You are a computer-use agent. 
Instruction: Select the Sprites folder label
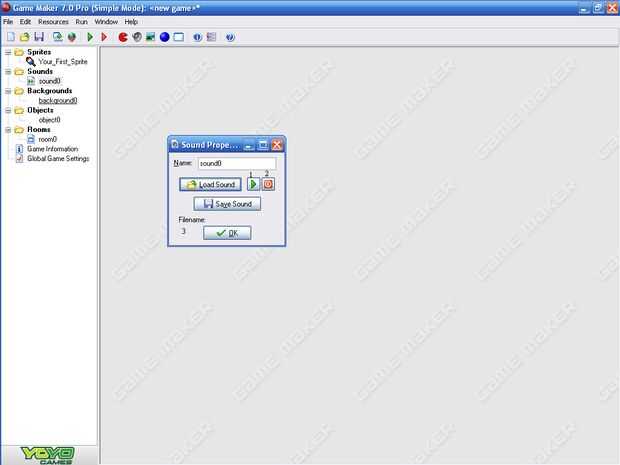click(x=39, y=52)
